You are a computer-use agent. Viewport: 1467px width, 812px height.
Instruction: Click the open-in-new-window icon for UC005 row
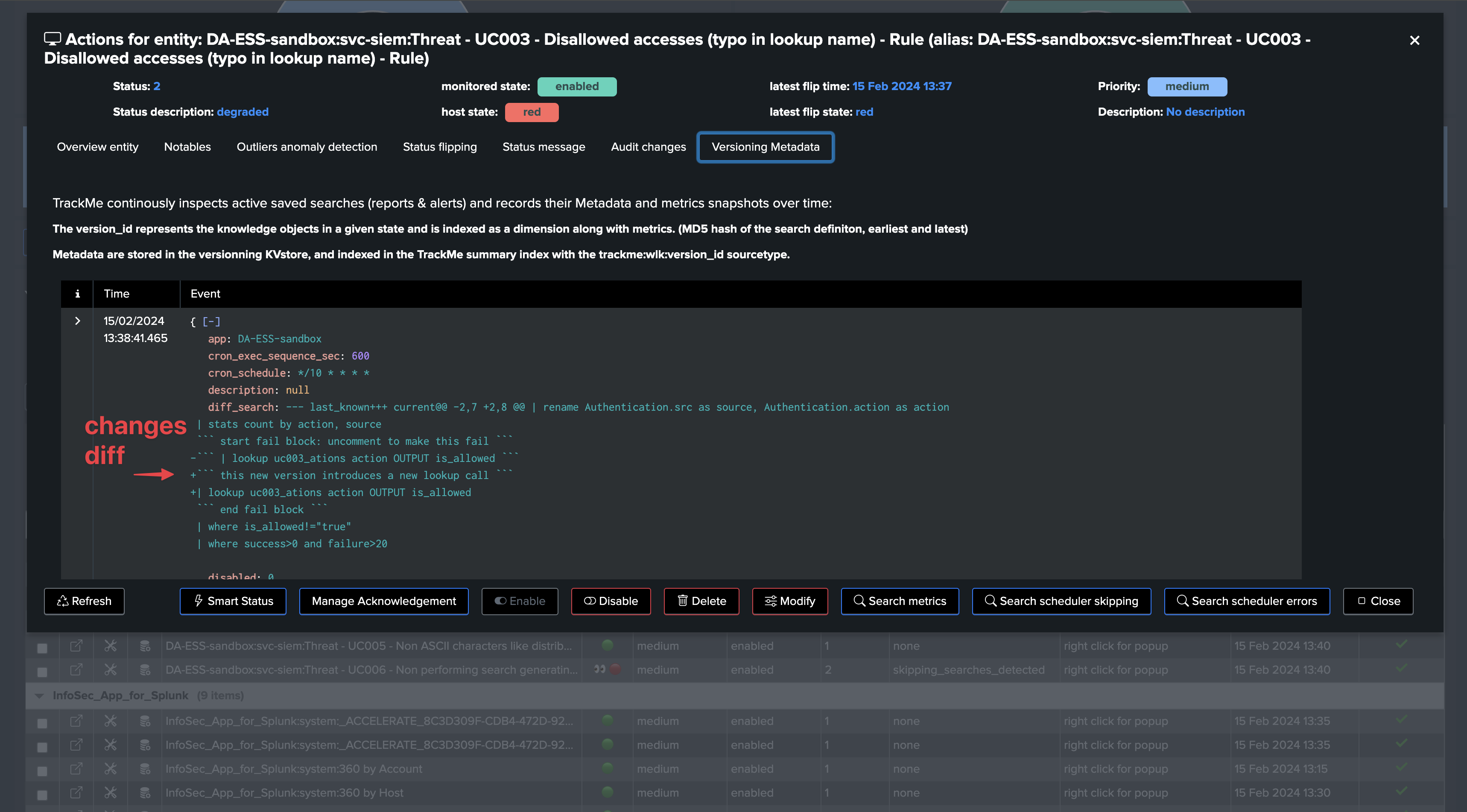click(76, 646)
